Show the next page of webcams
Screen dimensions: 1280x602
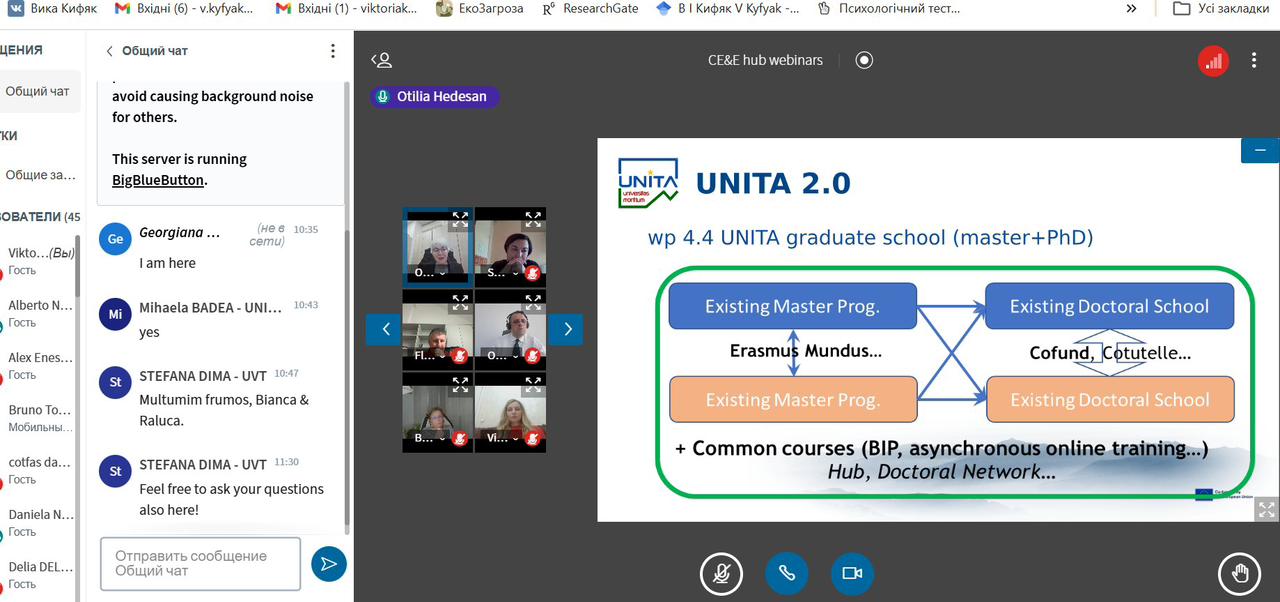click(x=566, y=329)
